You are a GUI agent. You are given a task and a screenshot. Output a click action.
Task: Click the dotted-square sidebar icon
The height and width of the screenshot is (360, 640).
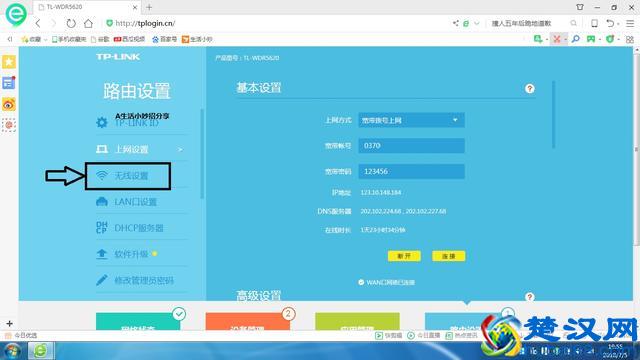(9, 125)
